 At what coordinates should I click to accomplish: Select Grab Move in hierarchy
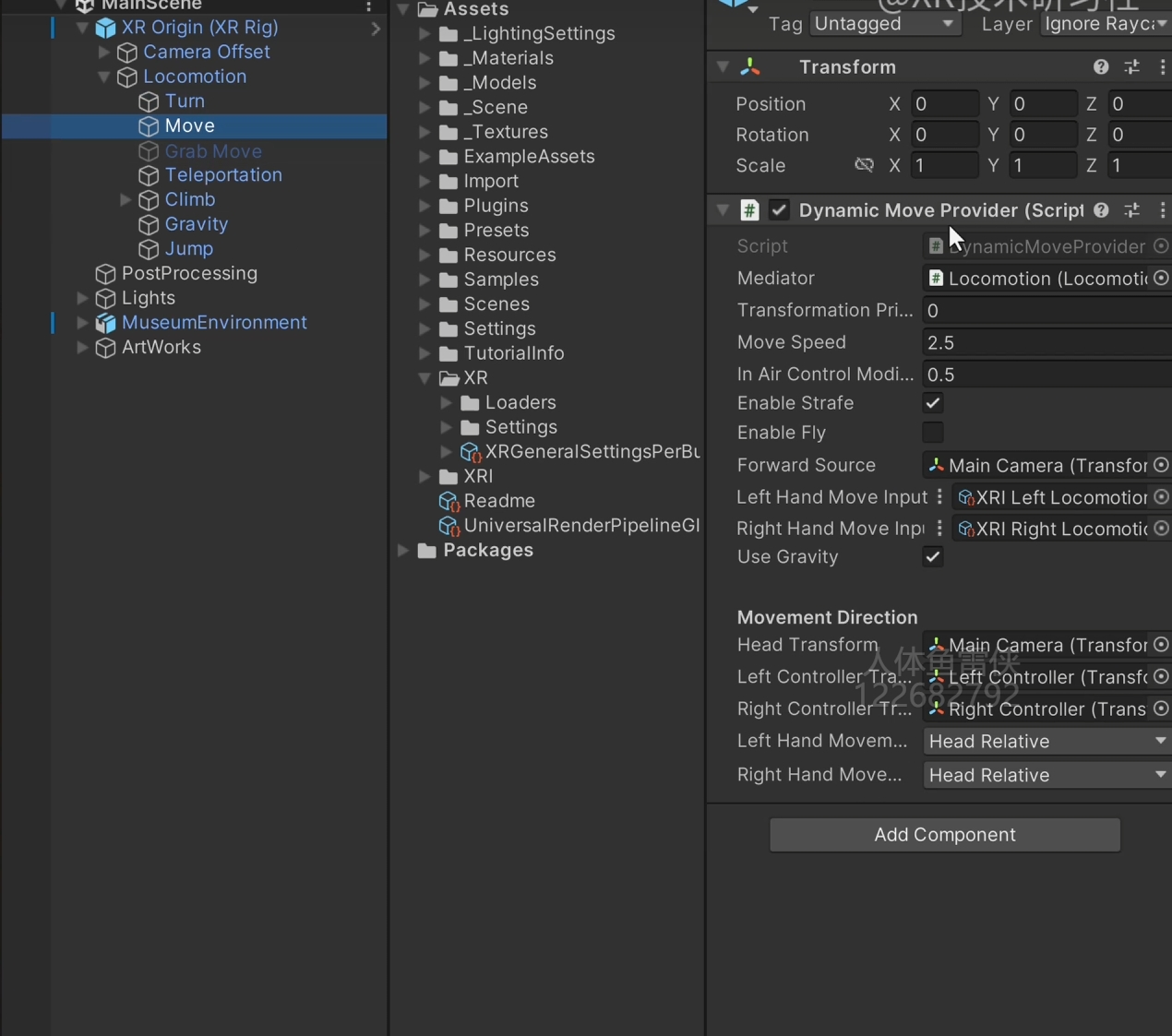point(213,151)
